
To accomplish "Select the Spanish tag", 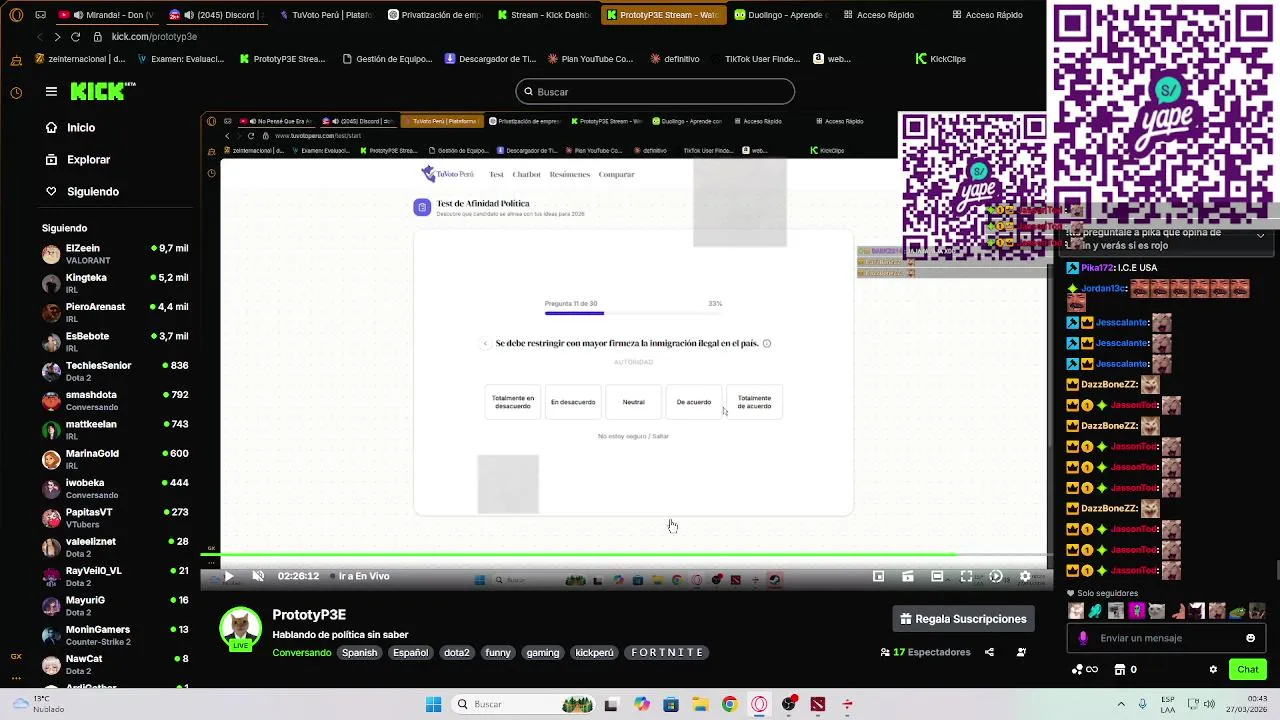I will (359, 652).
